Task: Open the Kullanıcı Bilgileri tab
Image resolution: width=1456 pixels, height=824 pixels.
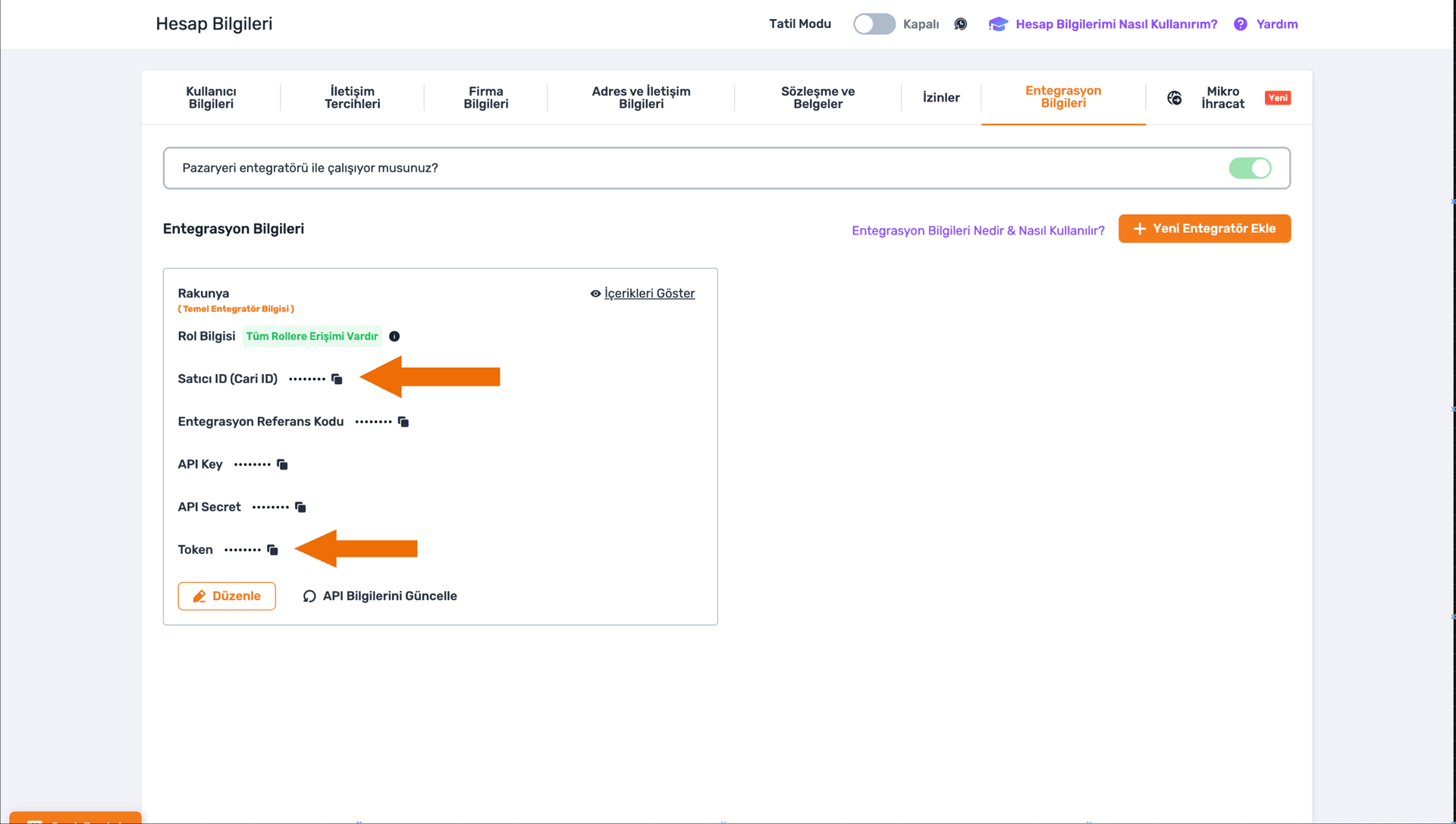Action: tap(211, 97)
